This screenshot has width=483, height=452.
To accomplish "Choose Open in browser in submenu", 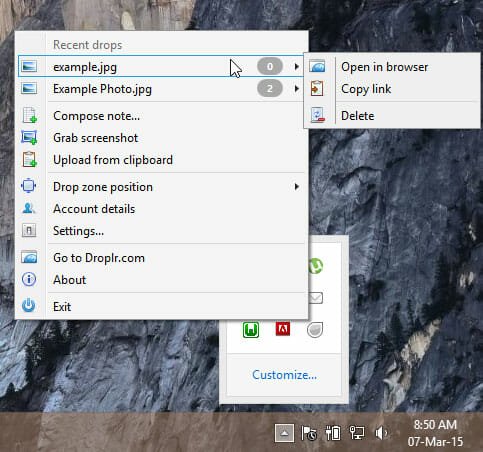I will coord(392,67).
